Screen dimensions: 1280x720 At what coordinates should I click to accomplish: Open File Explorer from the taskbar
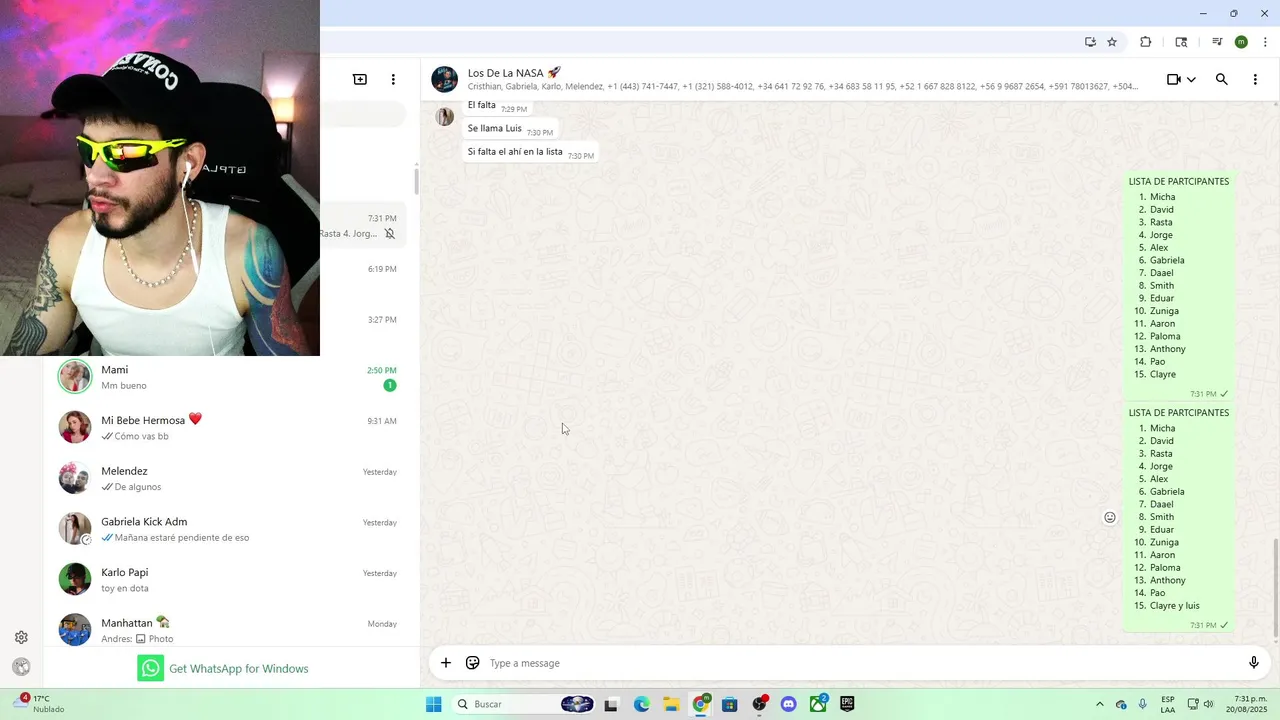(x=671, y=704)
